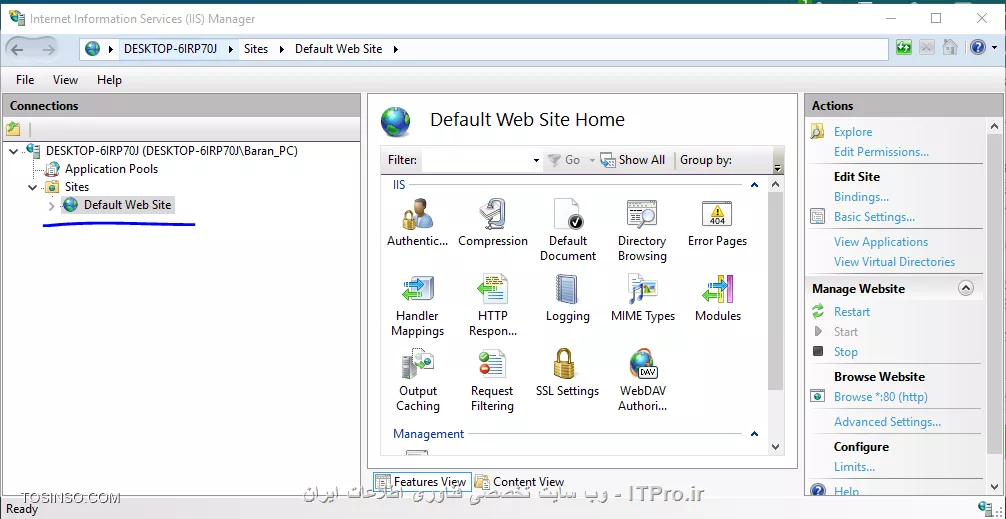Select Application Pools in the tree
Screen dimensions: 1006x519
tap(111, 169)
